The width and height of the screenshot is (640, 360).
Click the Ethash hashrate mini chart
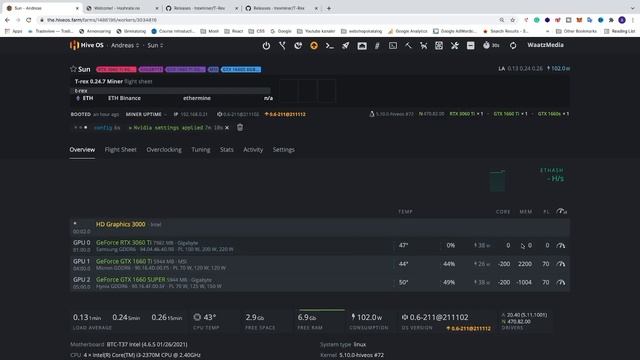click(497, 181)
